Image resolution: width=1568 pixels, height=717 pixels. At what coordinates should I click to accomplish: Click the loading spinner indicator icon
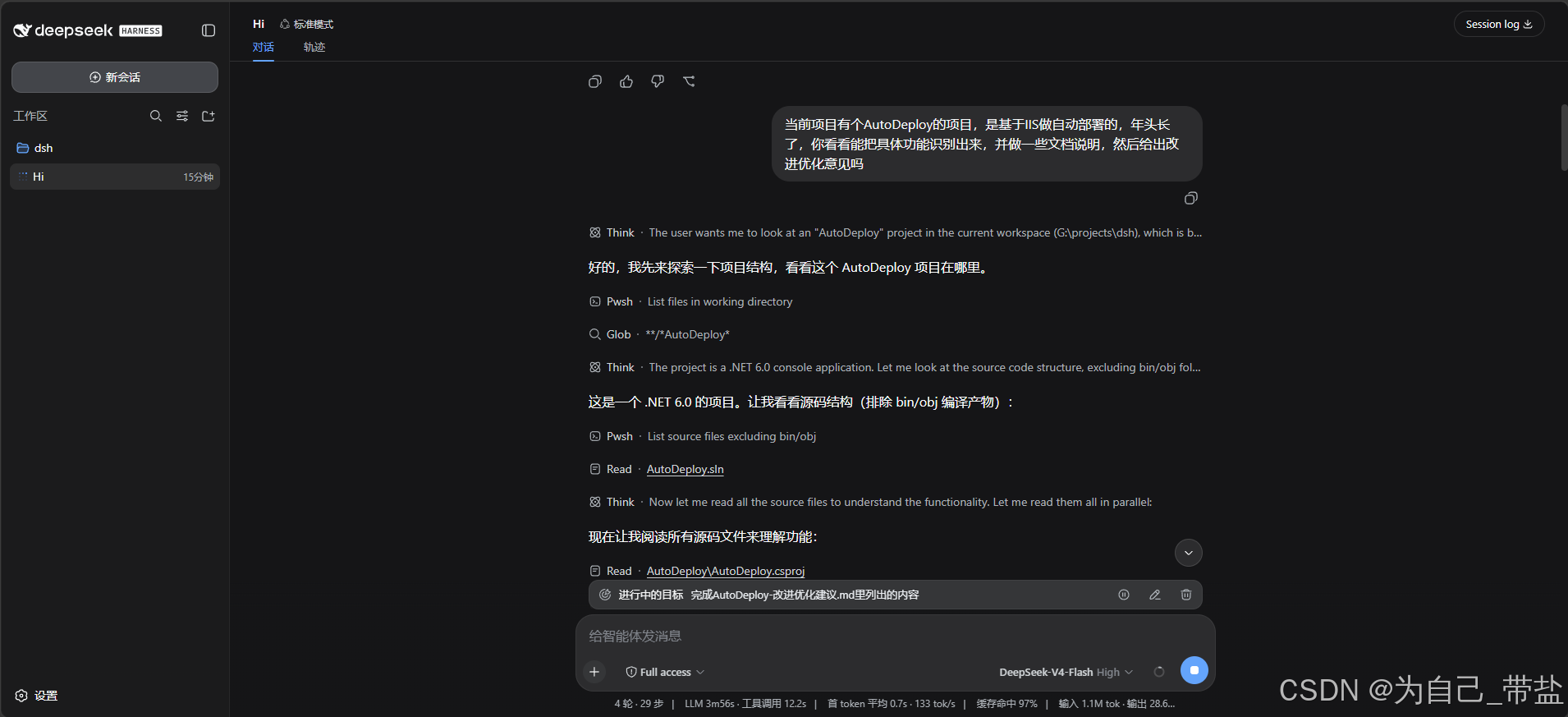click(1159, 672)
